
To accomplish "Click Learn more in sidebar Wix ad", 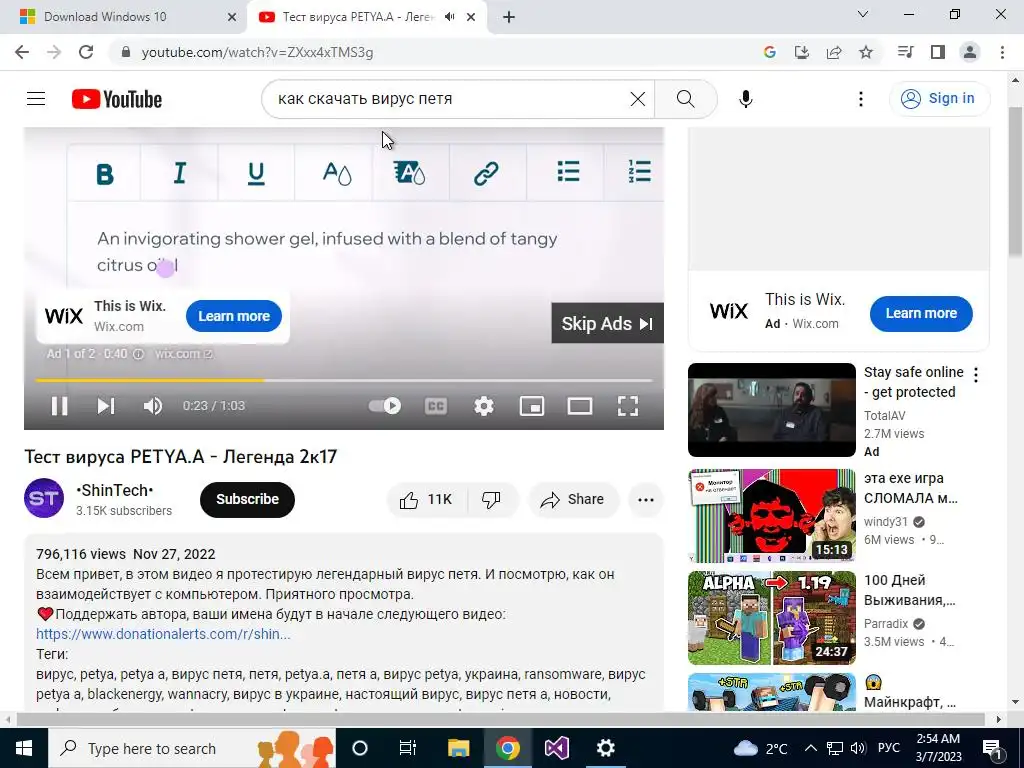I will (921, 313).
